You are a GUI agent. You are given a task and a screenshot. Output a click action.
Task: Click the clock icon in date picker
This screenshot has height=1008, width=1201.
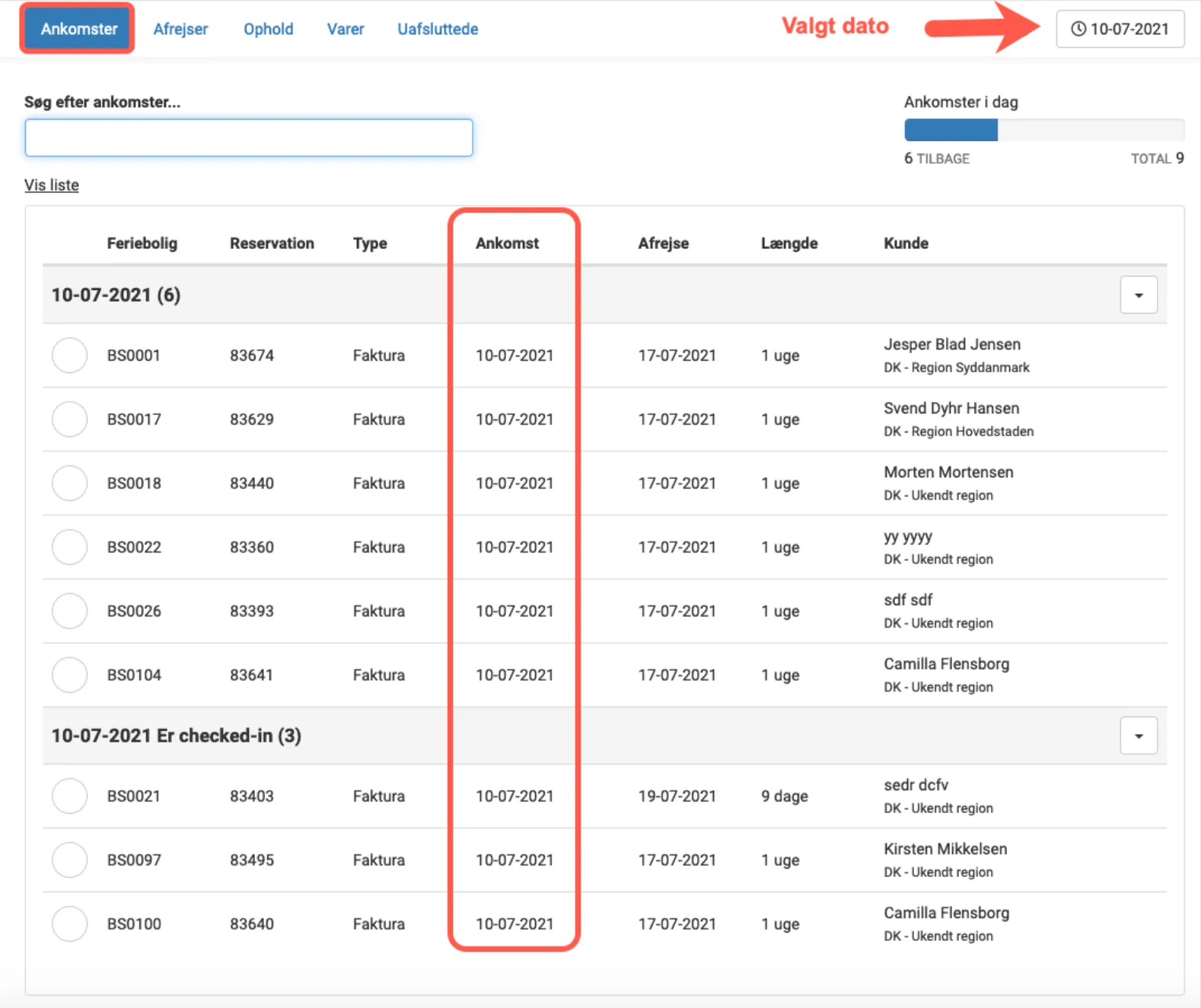[1078, 29]
